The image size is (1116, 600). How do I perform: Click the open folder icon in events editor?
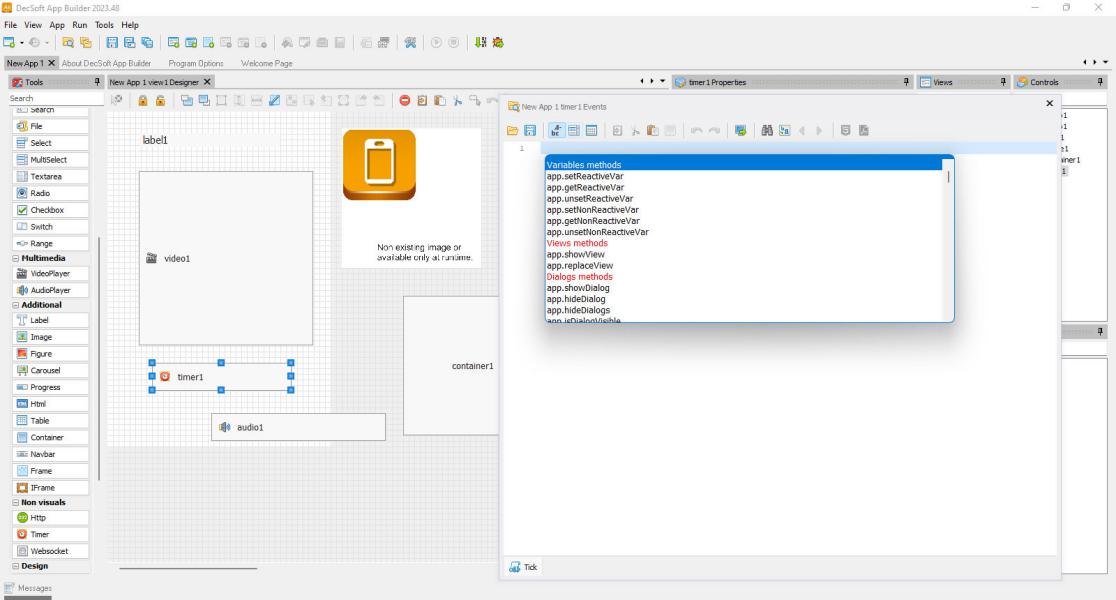(x=512, y=130)
